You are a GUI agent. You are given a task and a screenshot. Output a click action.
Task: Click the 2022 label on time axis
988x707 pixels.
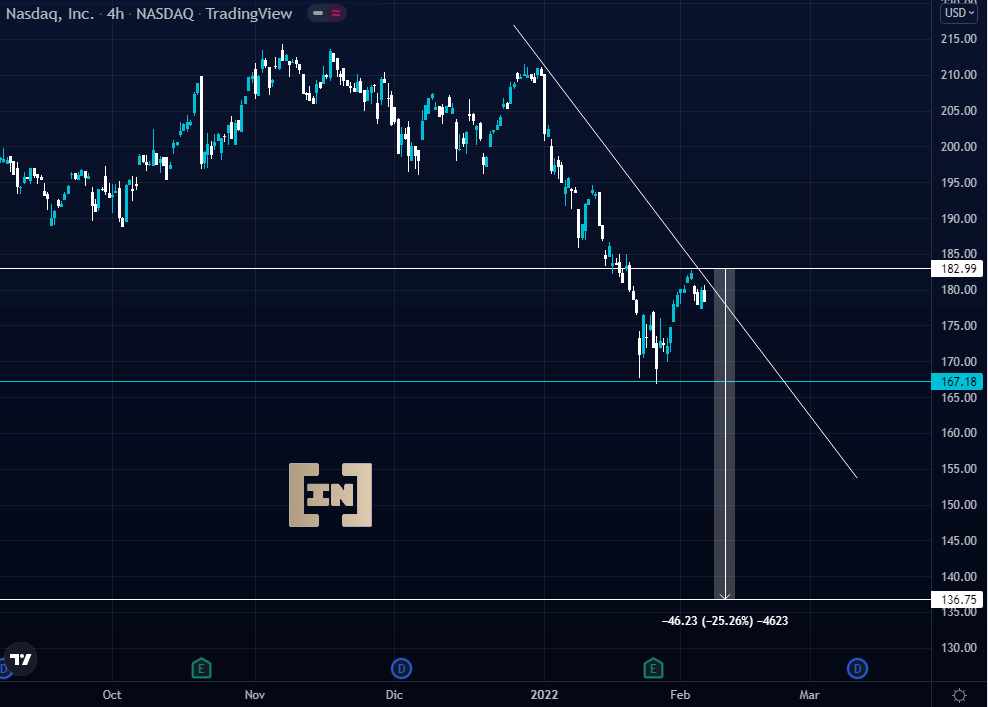544,694
